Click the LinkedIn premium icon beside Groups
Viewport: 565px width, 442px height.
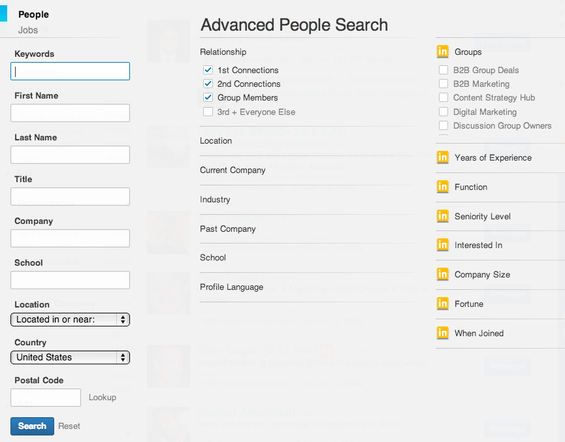(x=442, y=52)
